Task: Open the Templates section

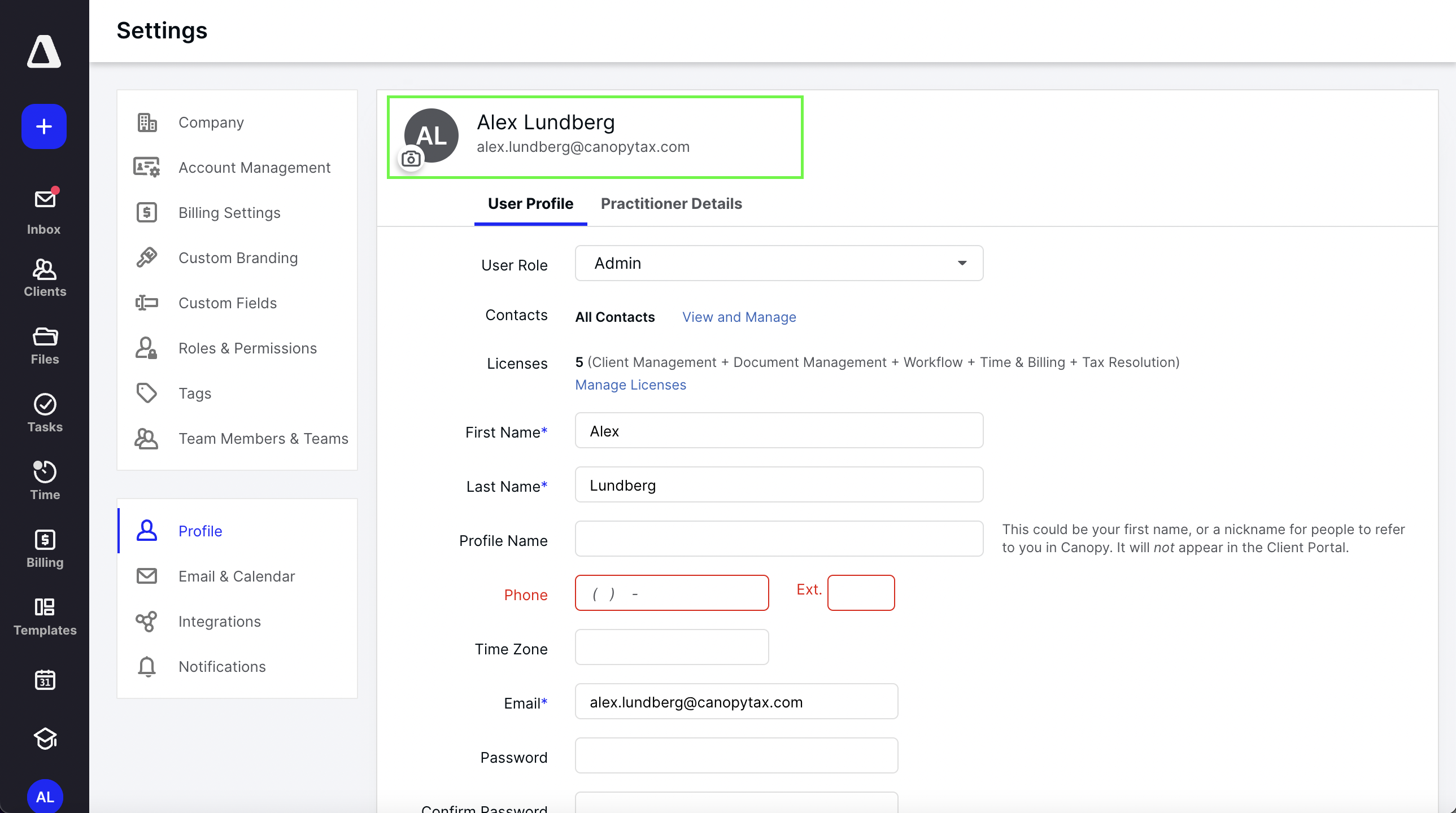Action: click(x=44, y=617)
